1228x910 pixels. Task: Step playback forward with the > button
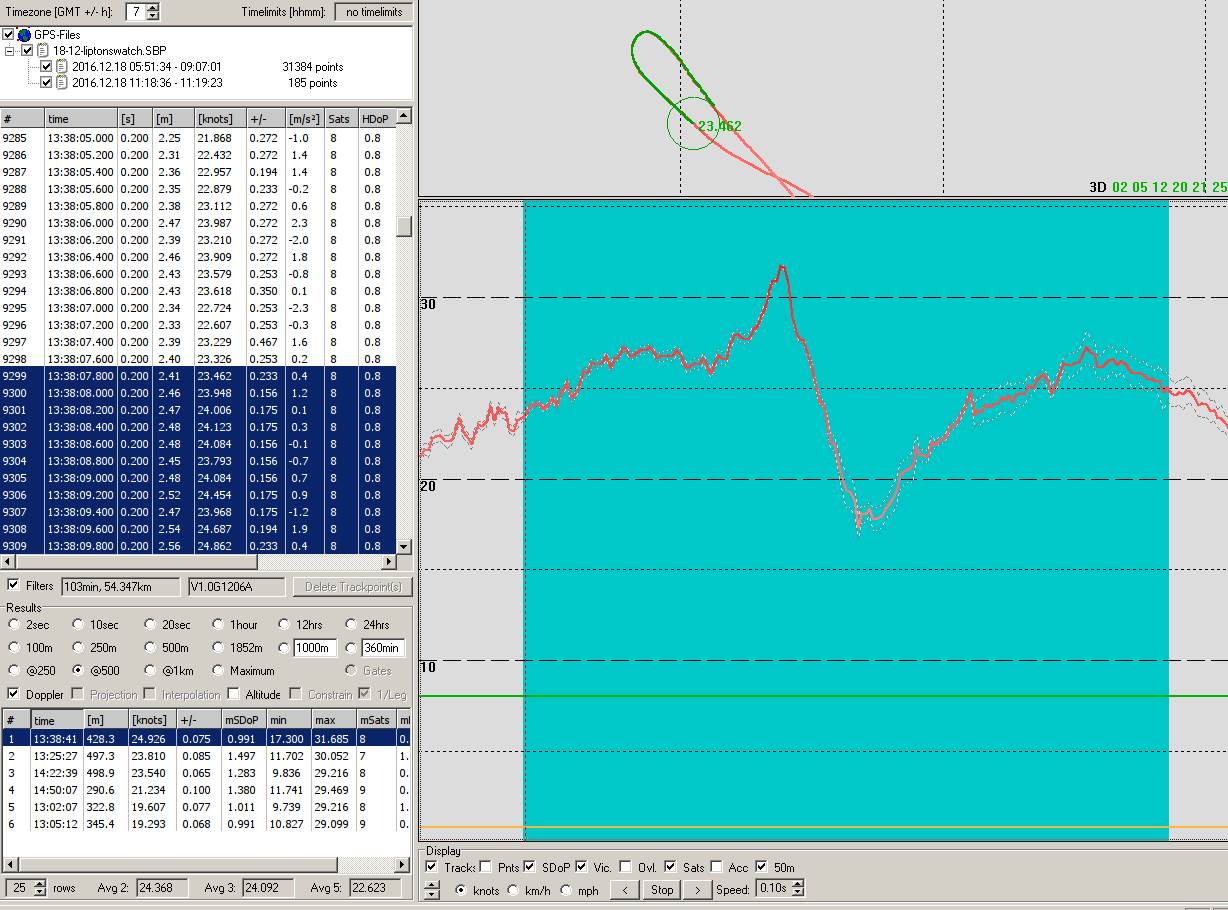point(697,889)
